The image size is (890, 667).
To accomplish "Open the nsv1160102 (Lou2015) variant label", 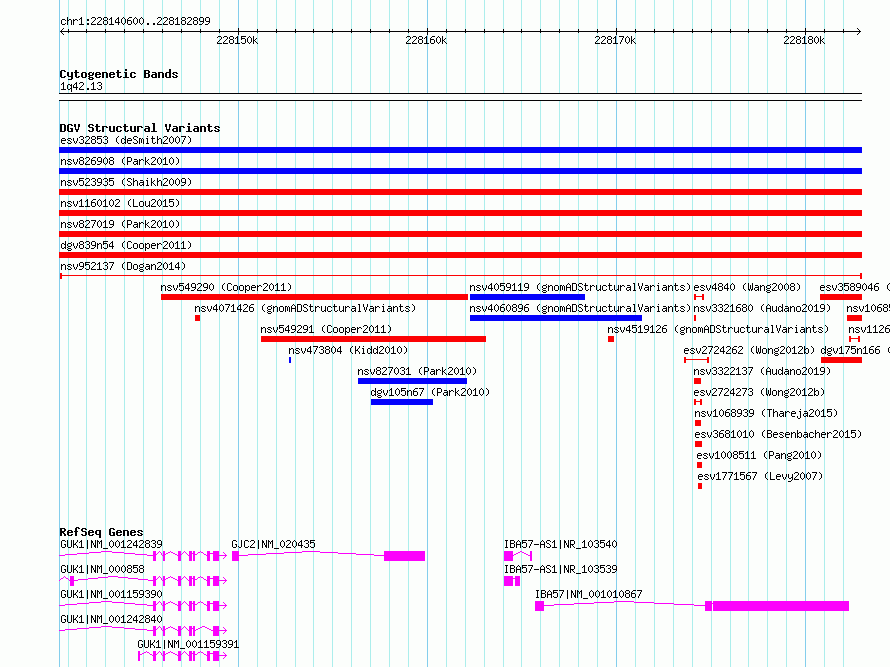I will pyautogui.click(x=120, y=203).
